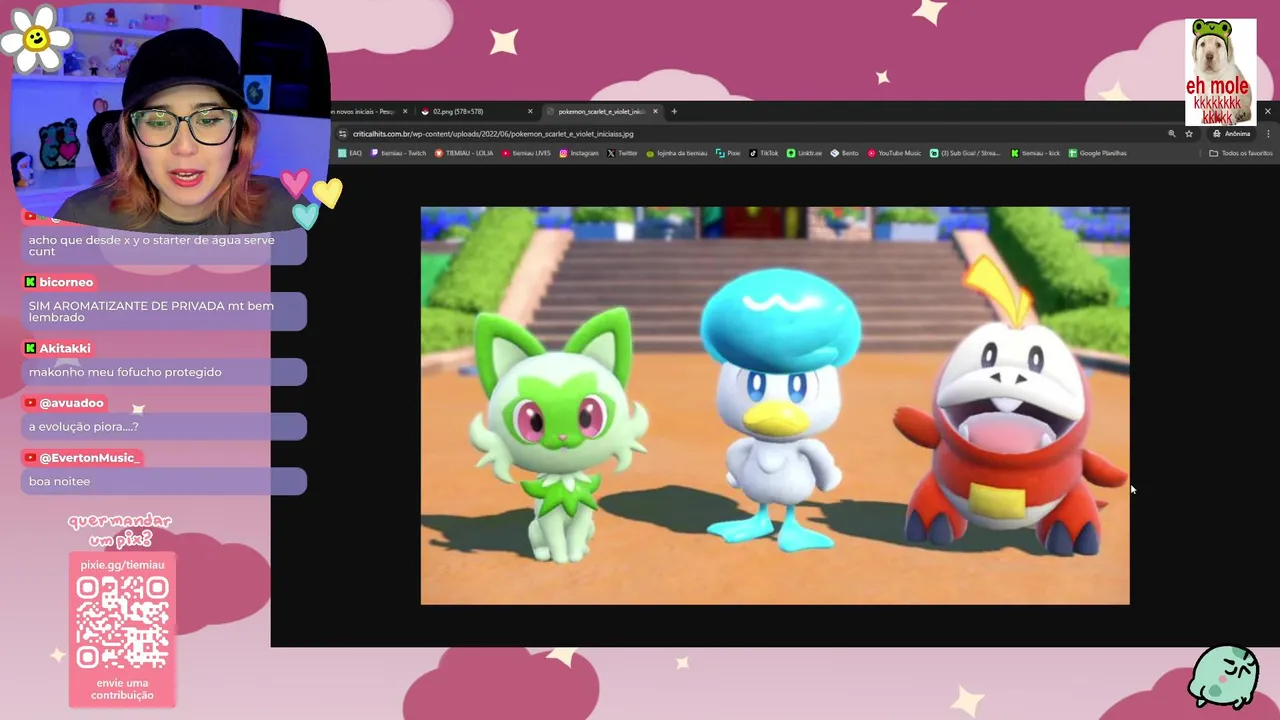Close the 02.png tab

530,111
